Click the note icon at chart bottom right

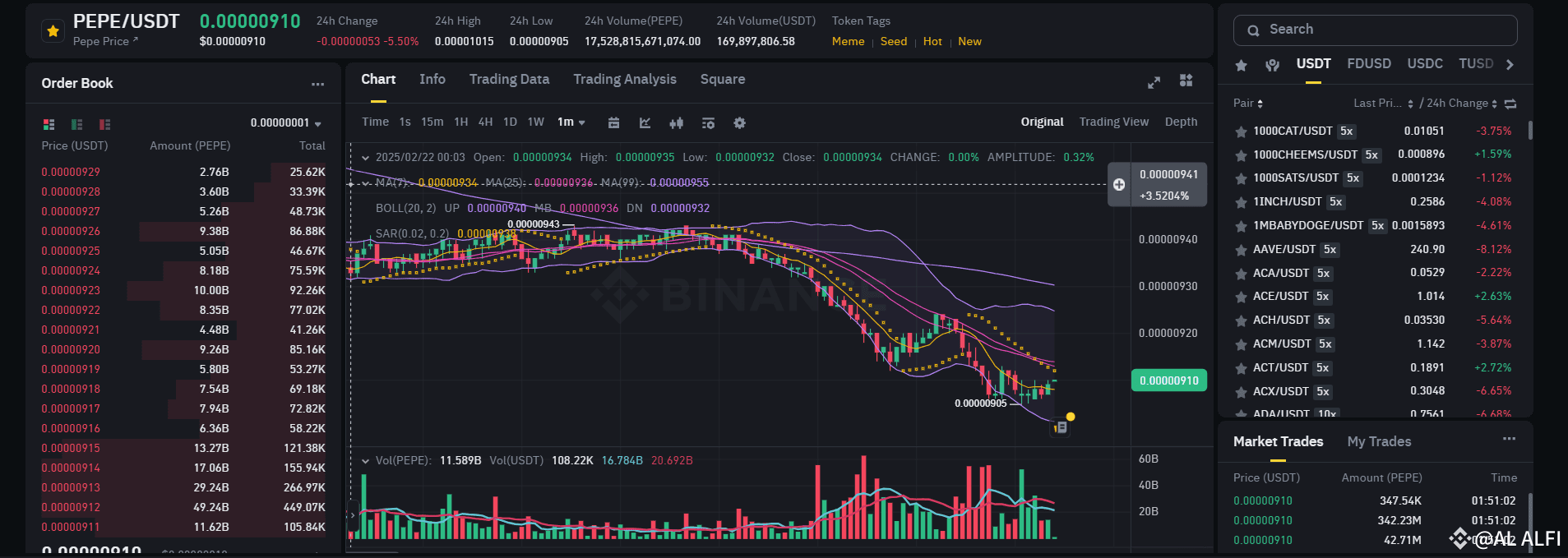tap(1061, 427)
